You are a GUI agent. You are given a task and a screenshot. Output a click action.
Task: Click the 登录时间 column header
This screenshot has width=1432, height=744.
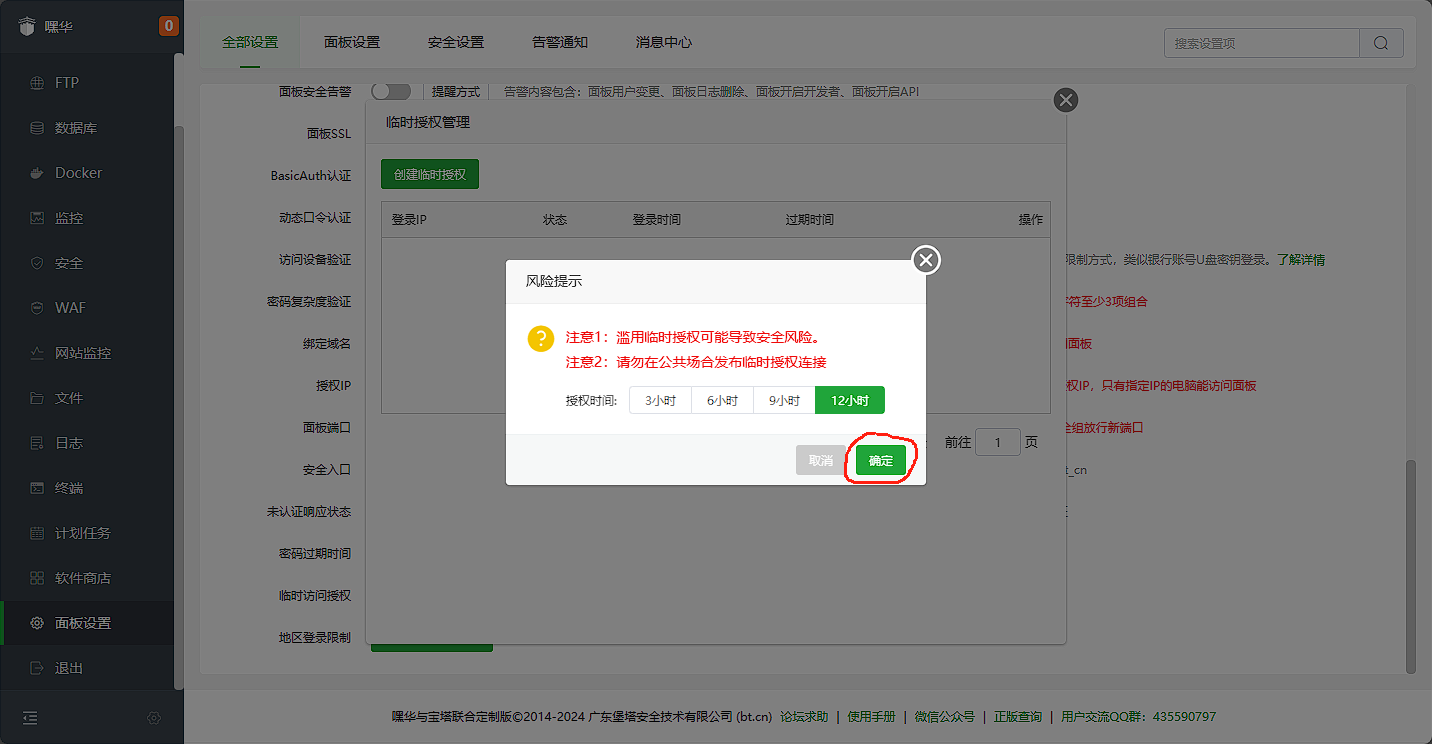657,220
